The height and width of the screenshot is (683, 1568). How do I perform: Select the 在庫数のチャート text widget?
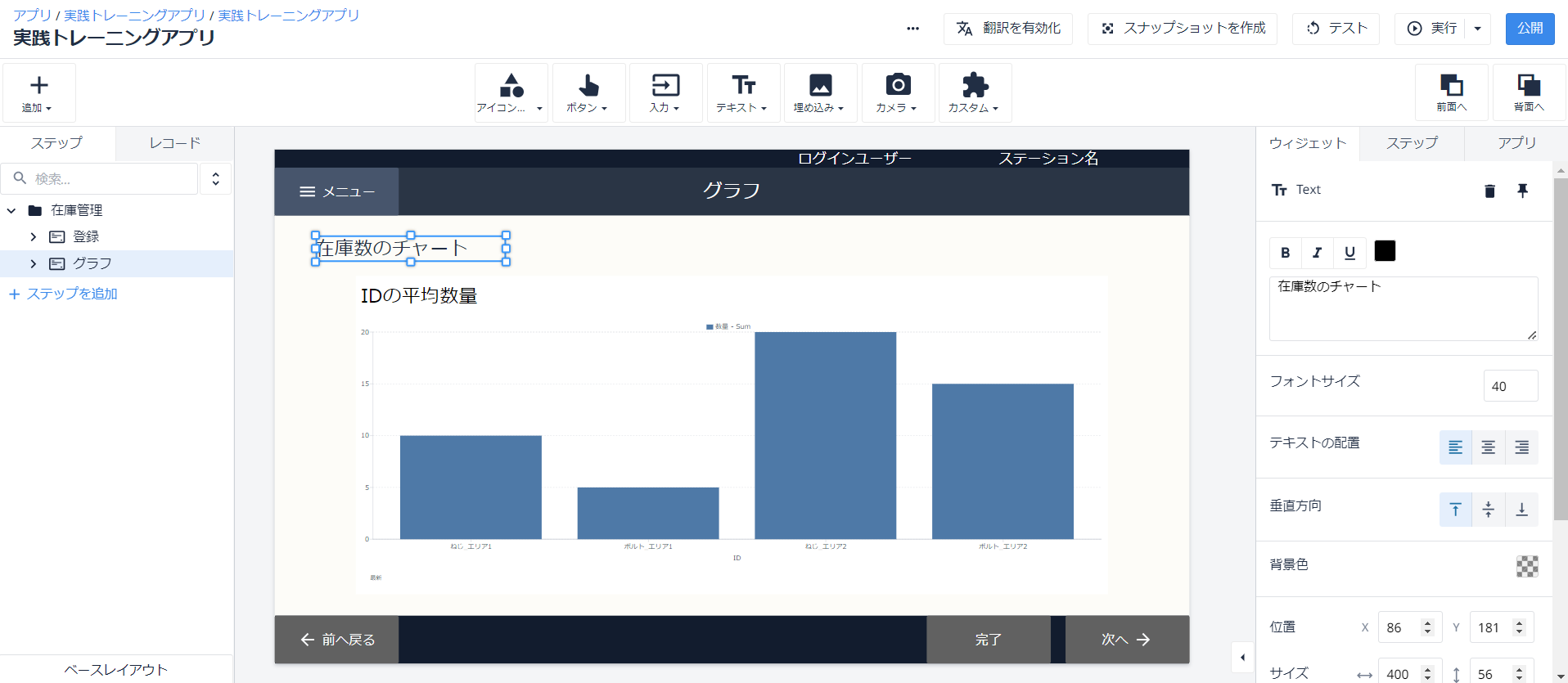411,249
